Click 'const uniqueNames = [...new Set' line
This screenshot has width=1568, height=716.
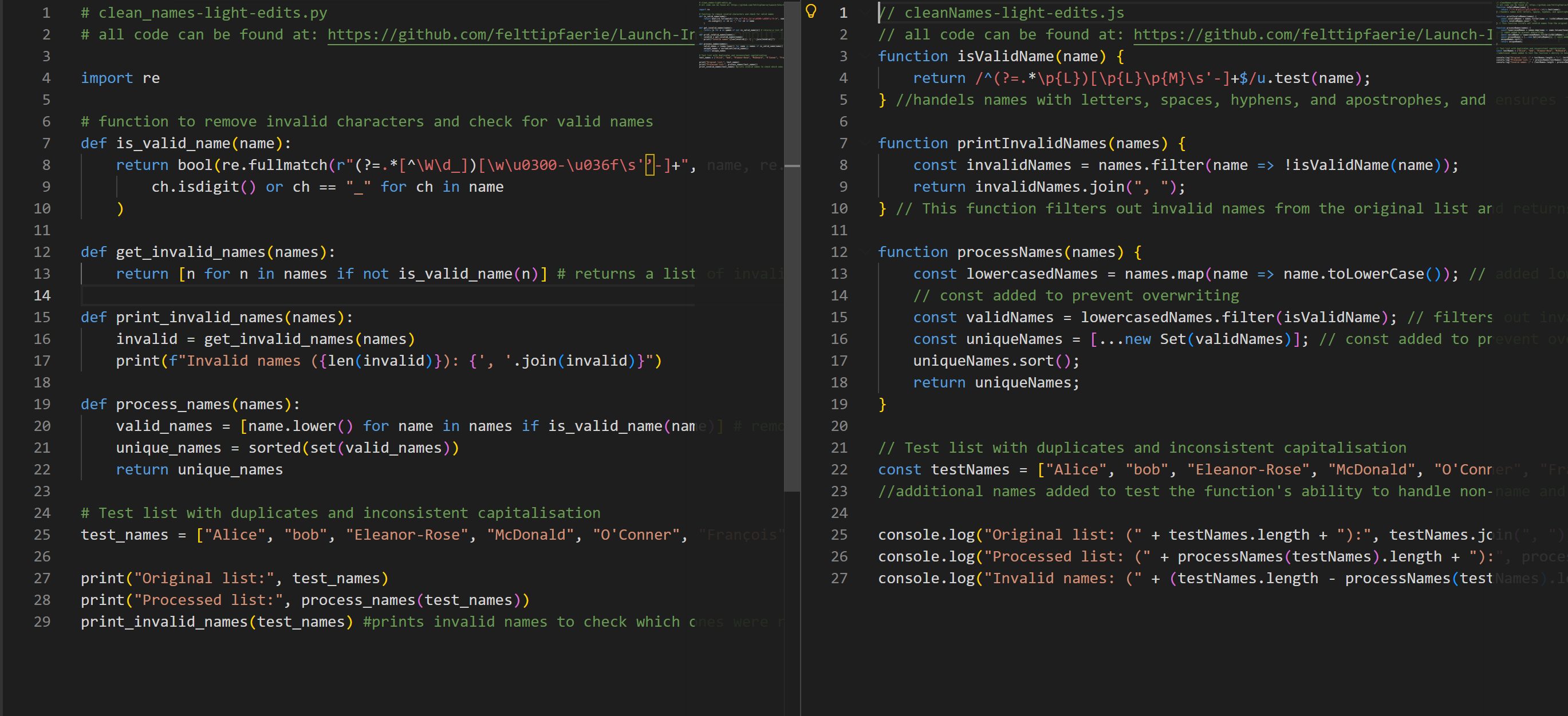pyautogui.click(x=1111, y=339)
